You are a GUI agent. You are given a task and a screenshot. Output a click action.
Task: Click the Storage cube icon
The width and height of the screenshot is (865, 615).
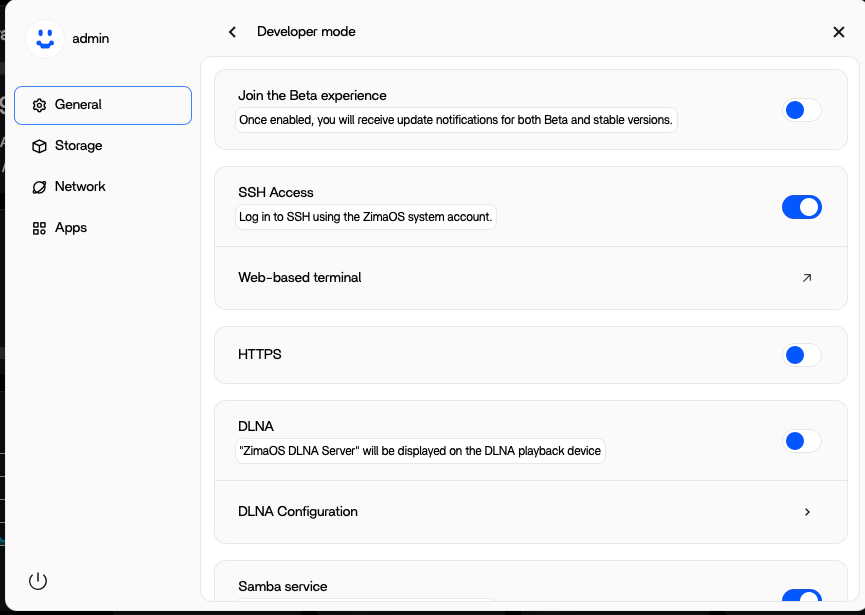39,146
